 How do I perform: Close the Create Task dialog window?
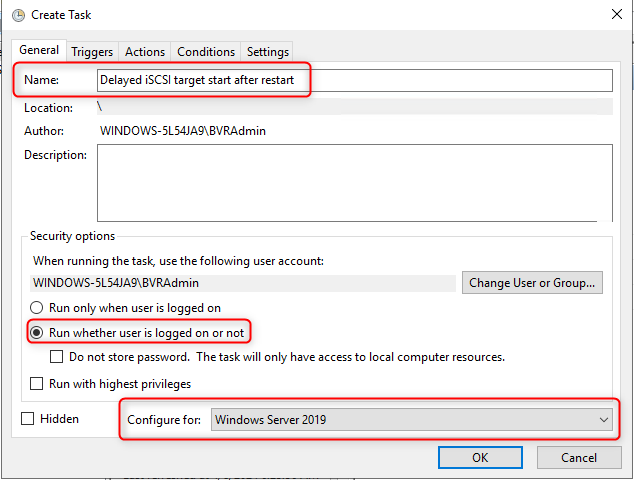click(x=612, y=14)
